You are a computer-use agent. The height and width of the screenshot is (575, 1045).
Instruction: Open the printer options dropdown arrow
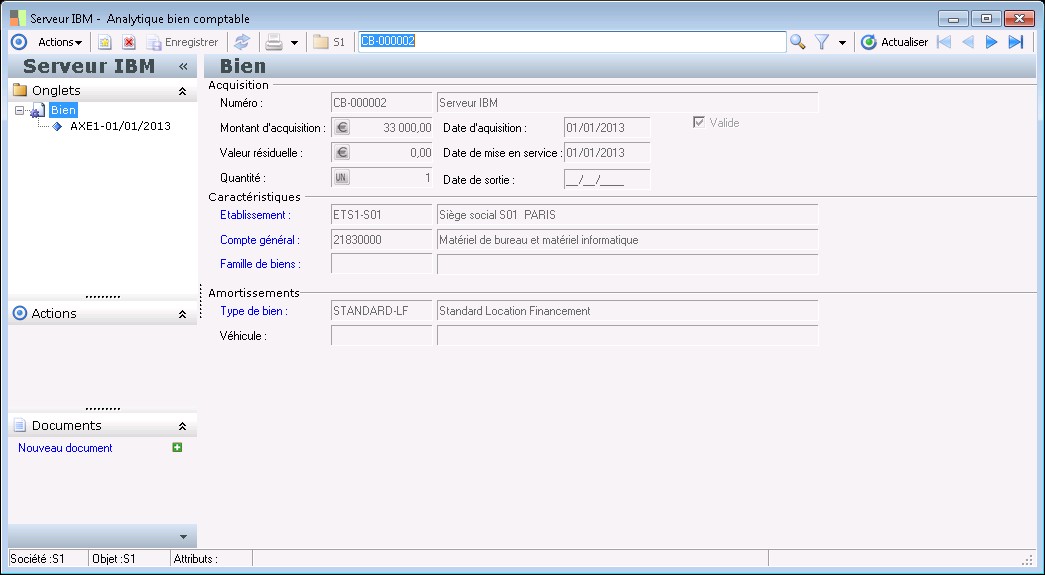pos(294,43)
